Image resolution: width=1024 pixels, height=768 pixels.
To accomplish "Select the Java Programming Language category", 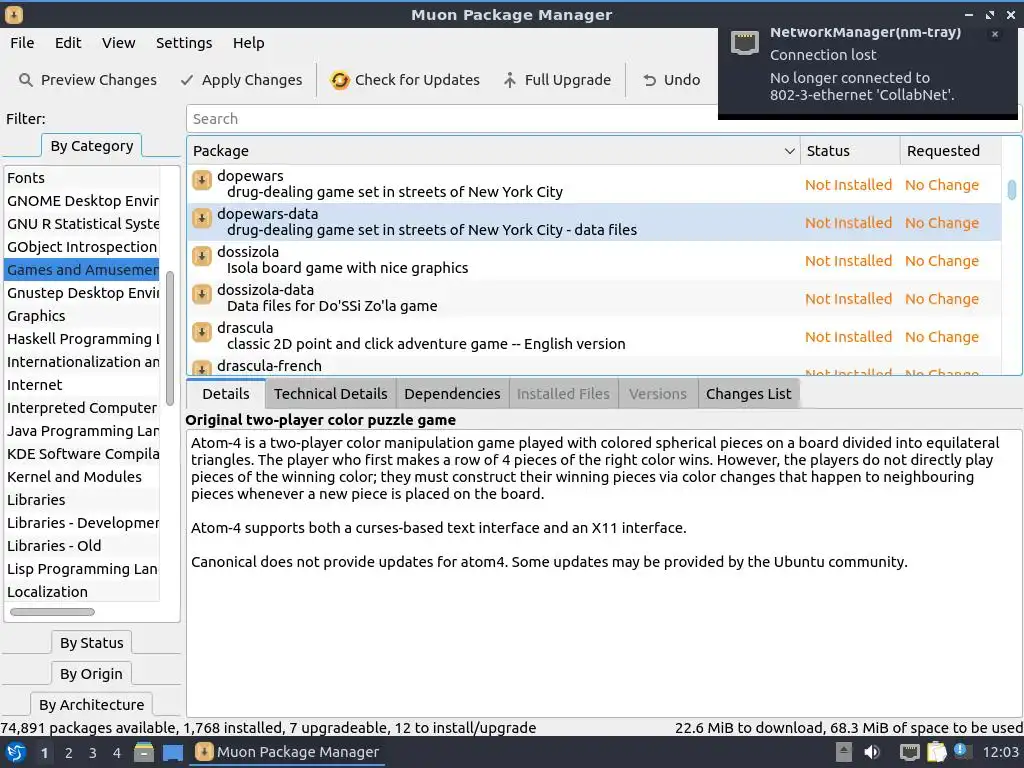I will click(82, 430).
